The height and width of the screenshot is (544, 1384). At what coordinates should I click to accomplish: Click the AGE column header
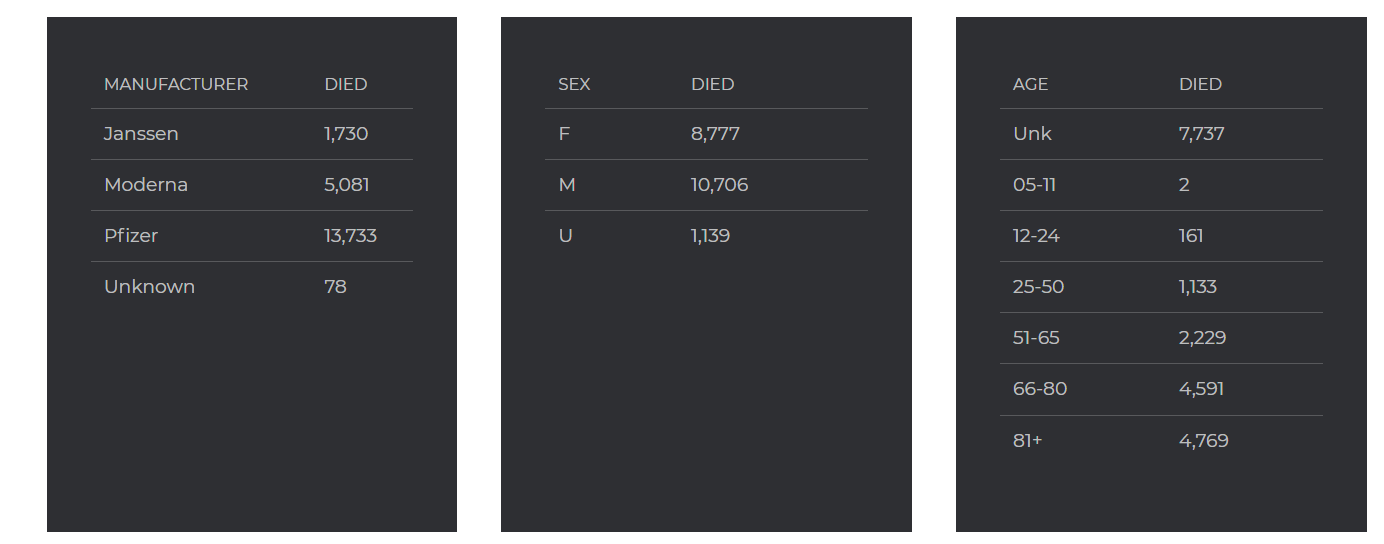[1030, 85]
